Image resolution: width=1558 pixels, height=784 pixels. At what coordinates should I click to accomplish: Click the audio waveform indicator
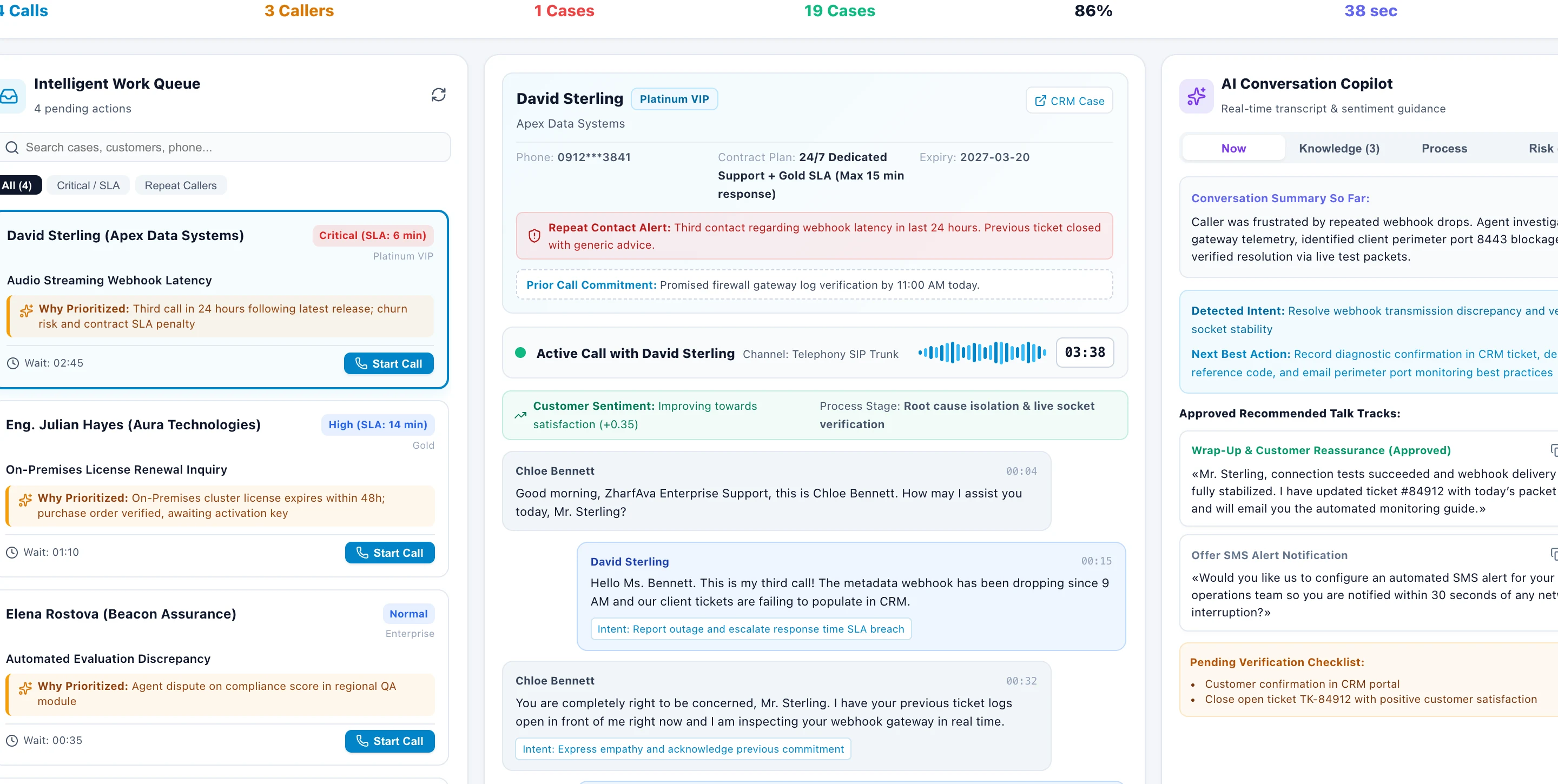(x=982, y=353)
